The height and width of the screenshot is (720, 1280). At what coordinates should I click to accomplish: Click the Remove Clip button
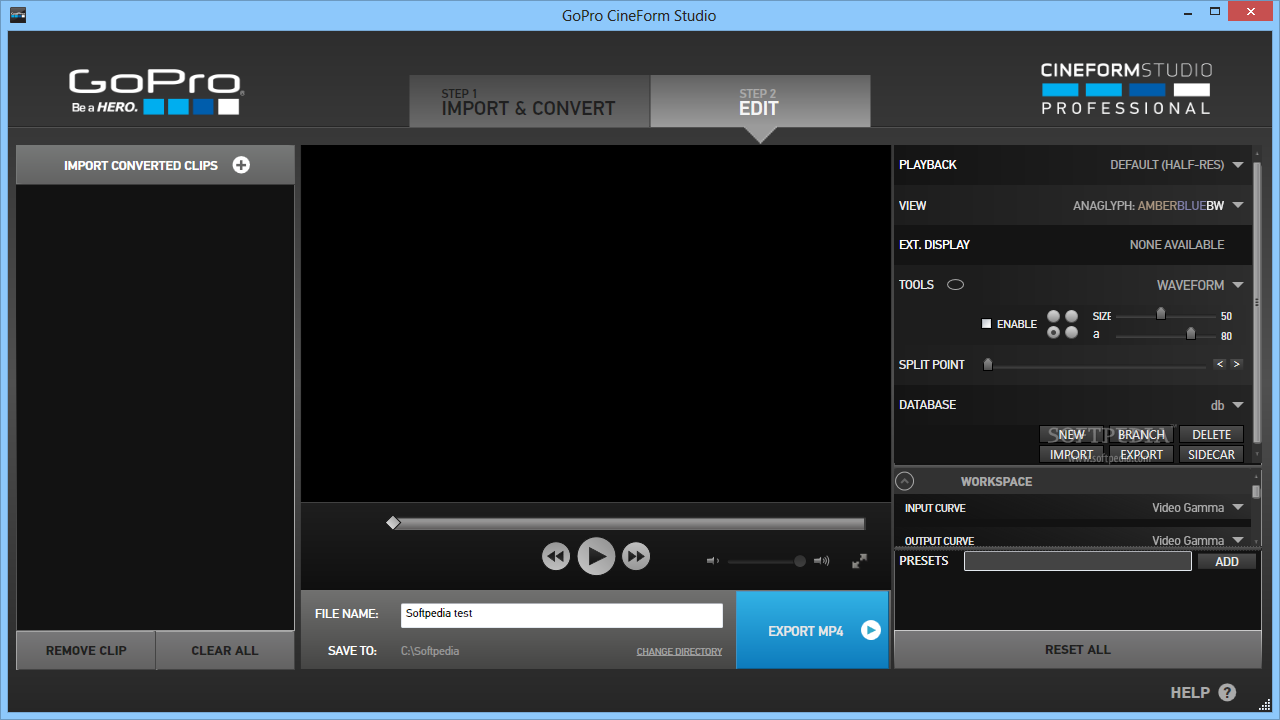click(86, 650)
